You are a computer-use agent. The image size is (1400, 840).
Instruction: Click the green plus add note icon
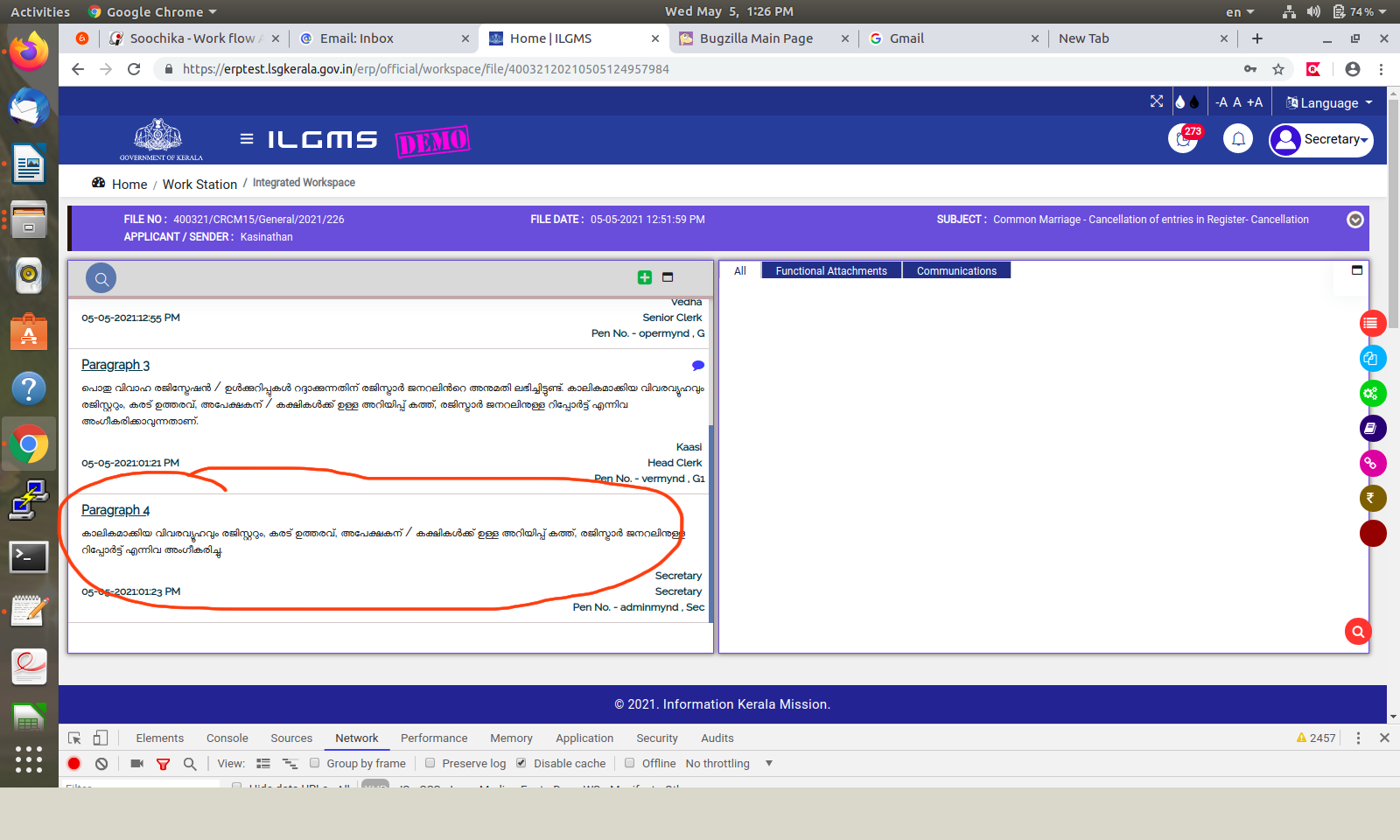tap(645, 277)
